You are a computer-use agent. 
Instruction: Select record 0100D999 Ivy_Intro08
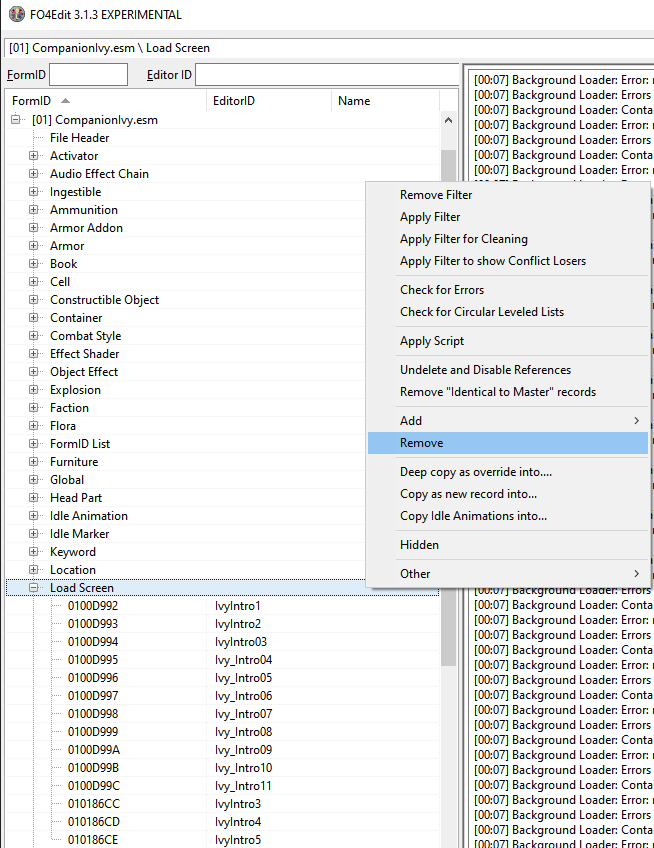[x=222, y=732]
